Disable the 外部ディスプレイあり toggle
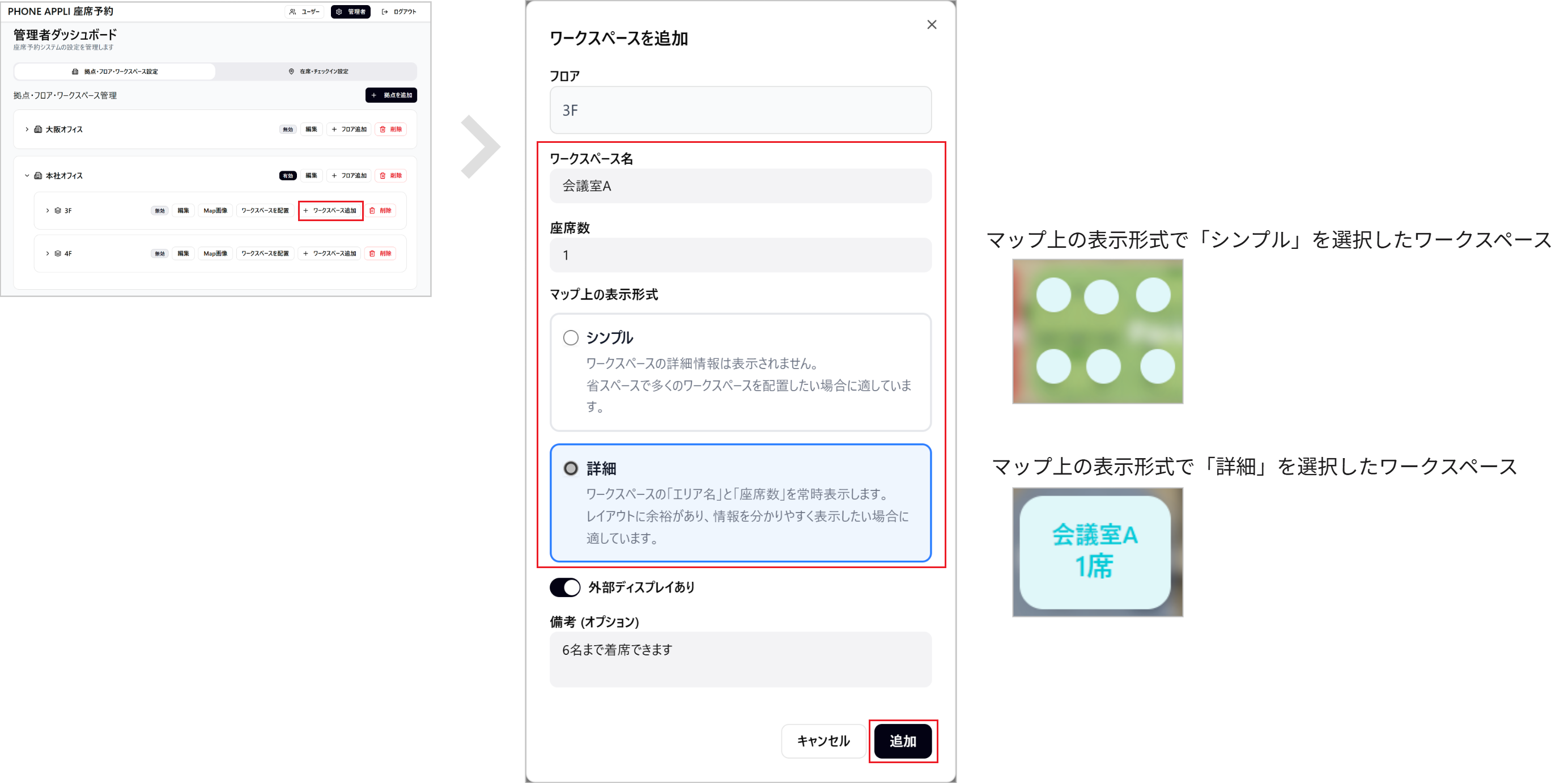This screenshot has height=783, width=1568. (565, 587)
